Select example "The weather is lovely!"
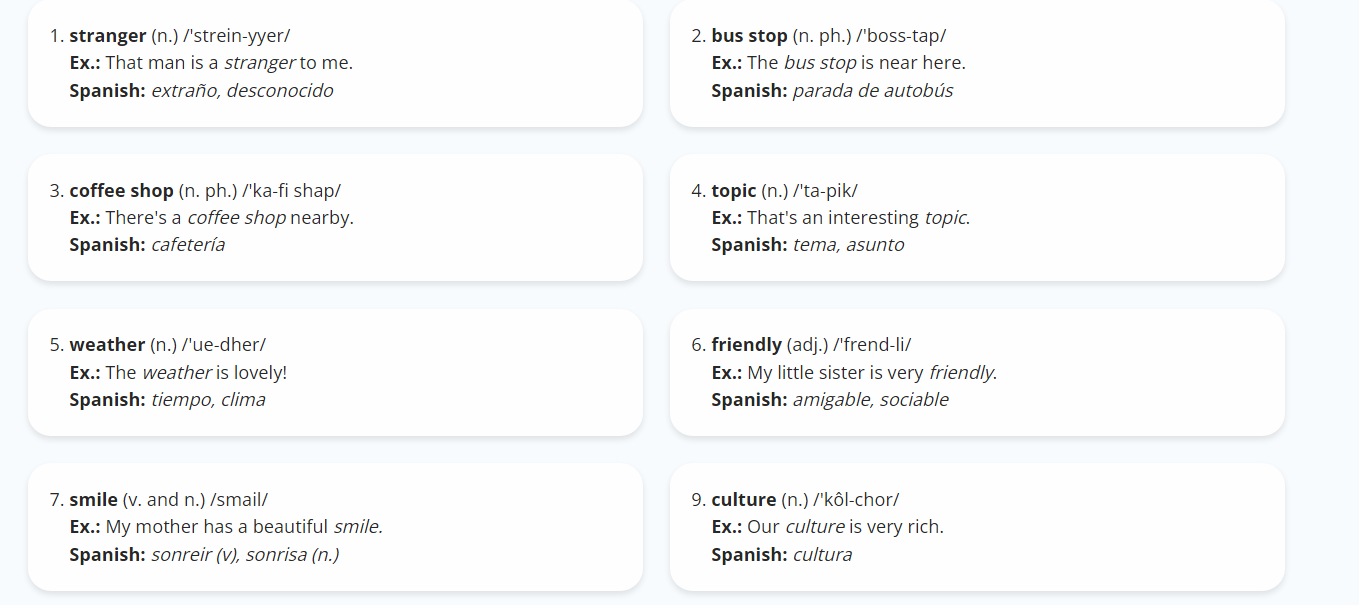This screenshot has width=1359, height=605. [196, 372]
